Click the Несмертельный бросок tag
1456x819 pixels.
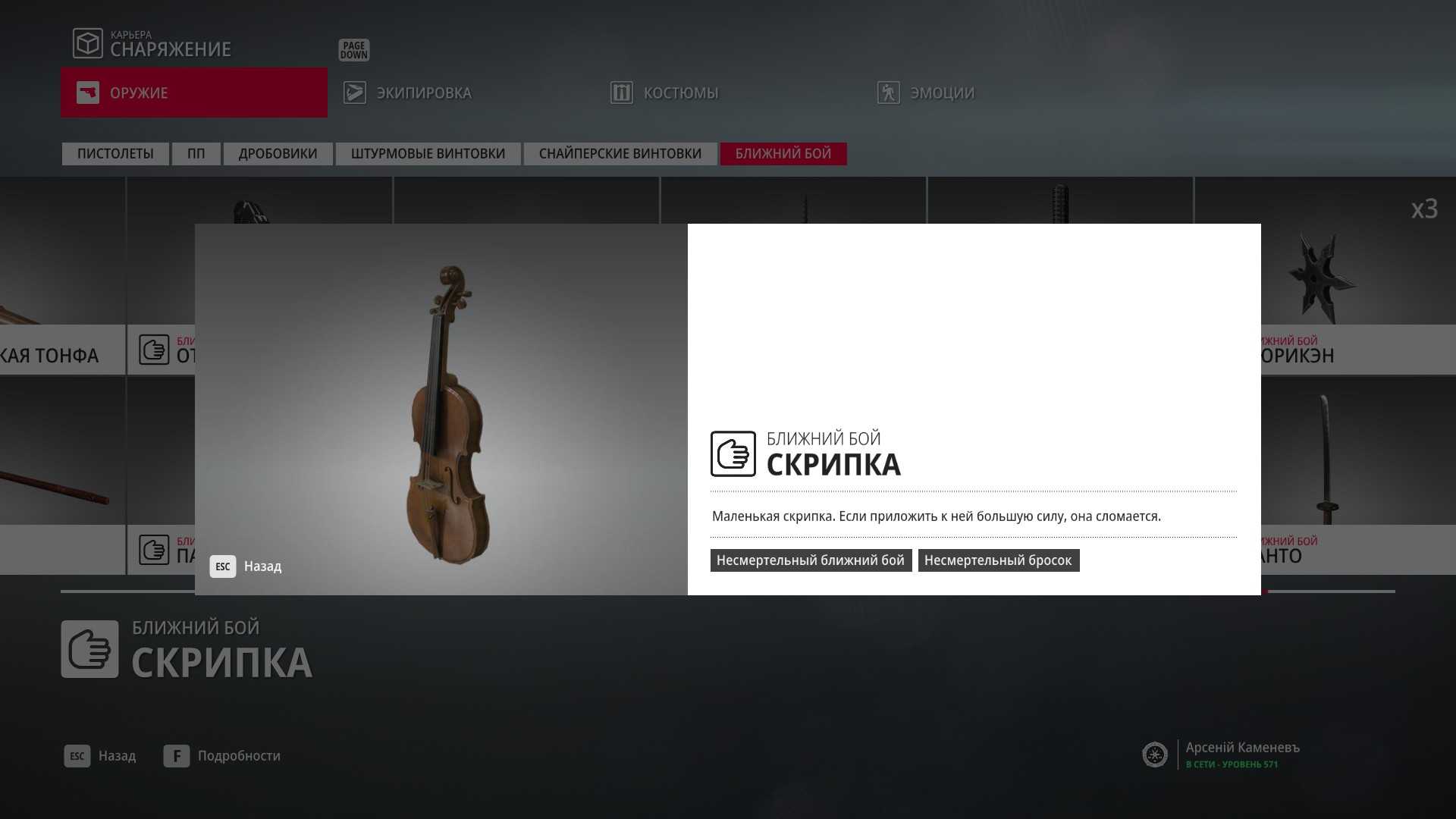coord(998,560)
